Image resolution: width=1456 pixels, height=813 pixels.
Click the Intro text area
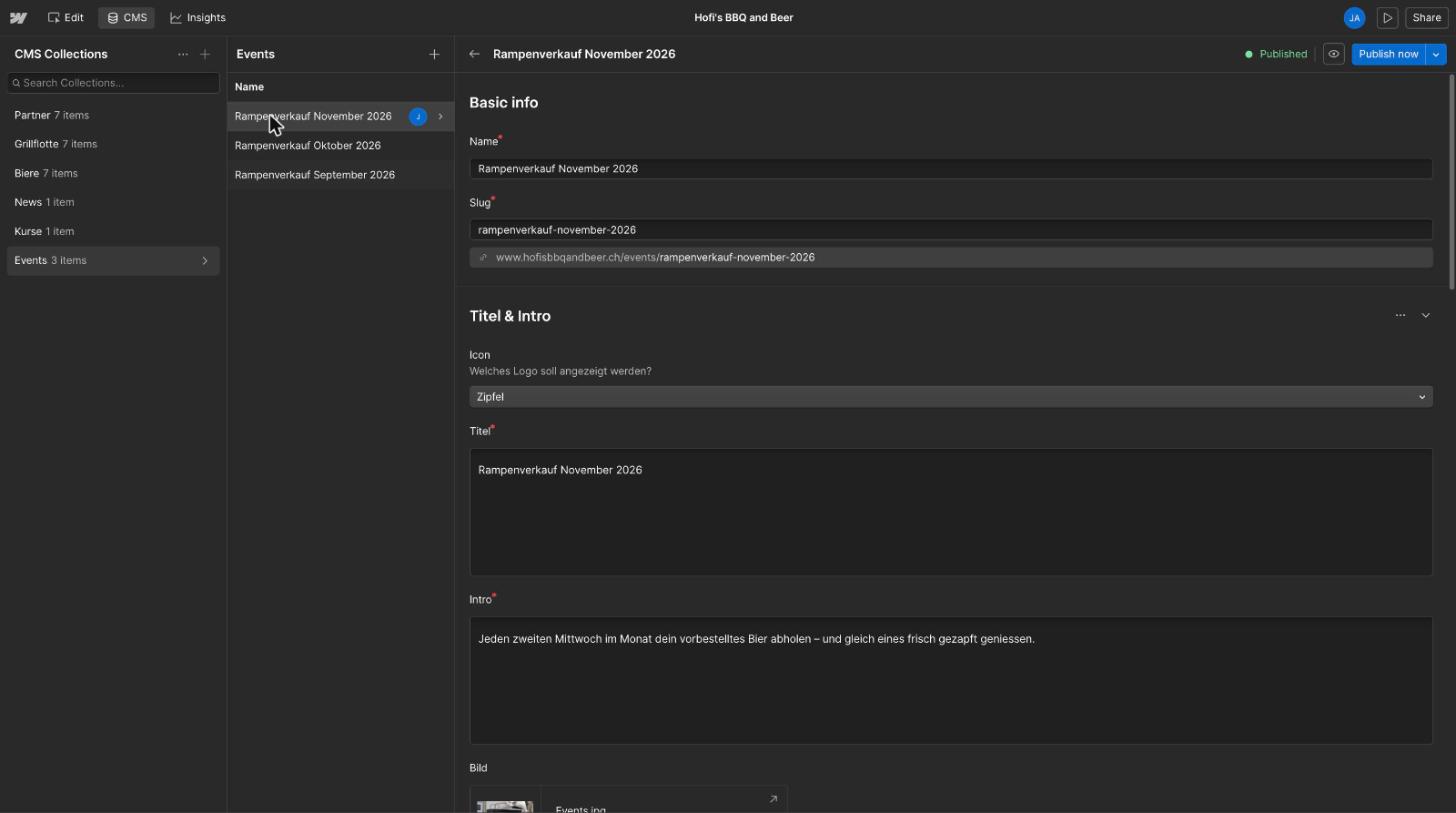click(x=951, y=680)
